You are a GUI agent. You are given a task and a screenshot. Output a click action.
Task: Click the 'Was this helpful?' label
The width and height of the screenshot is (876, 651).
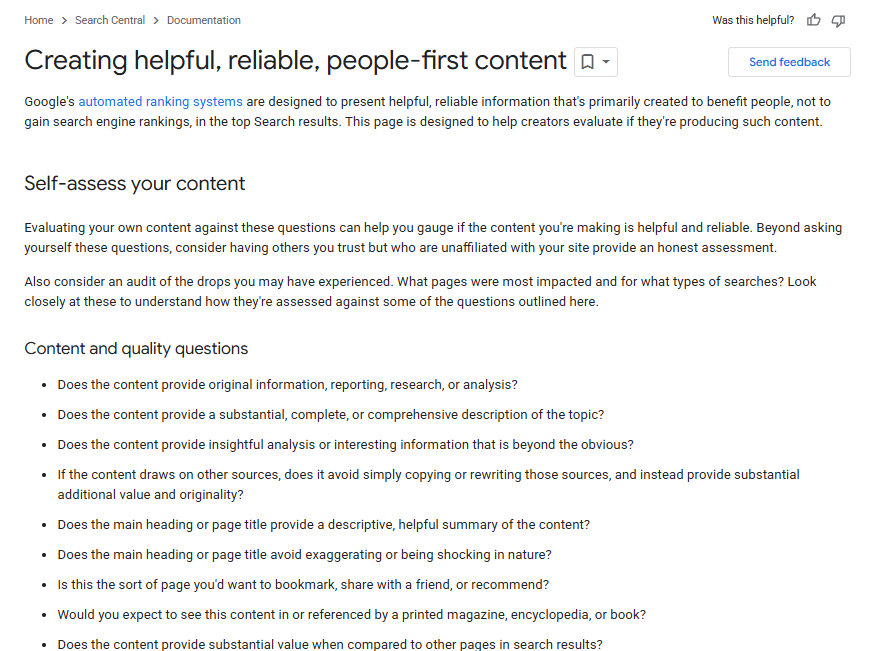point(753,20)
